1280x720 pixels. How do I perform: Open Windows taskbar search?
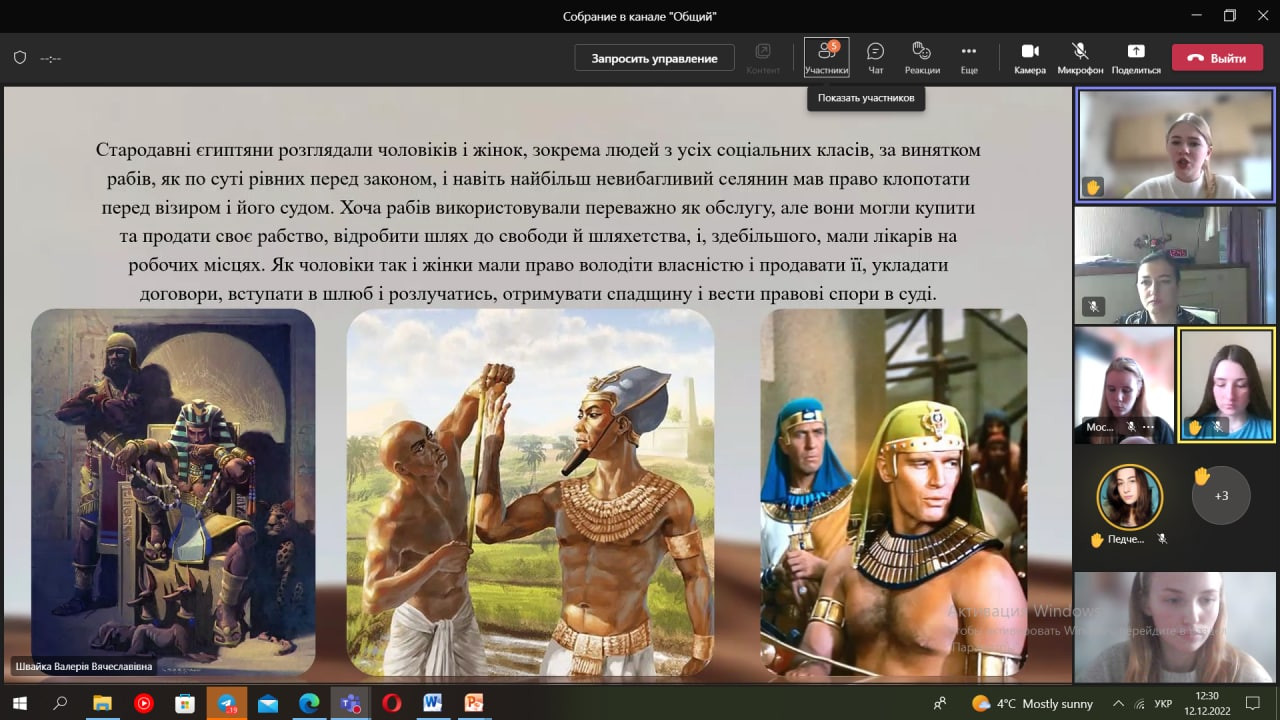pyautogui.click(x=60, y=703)
